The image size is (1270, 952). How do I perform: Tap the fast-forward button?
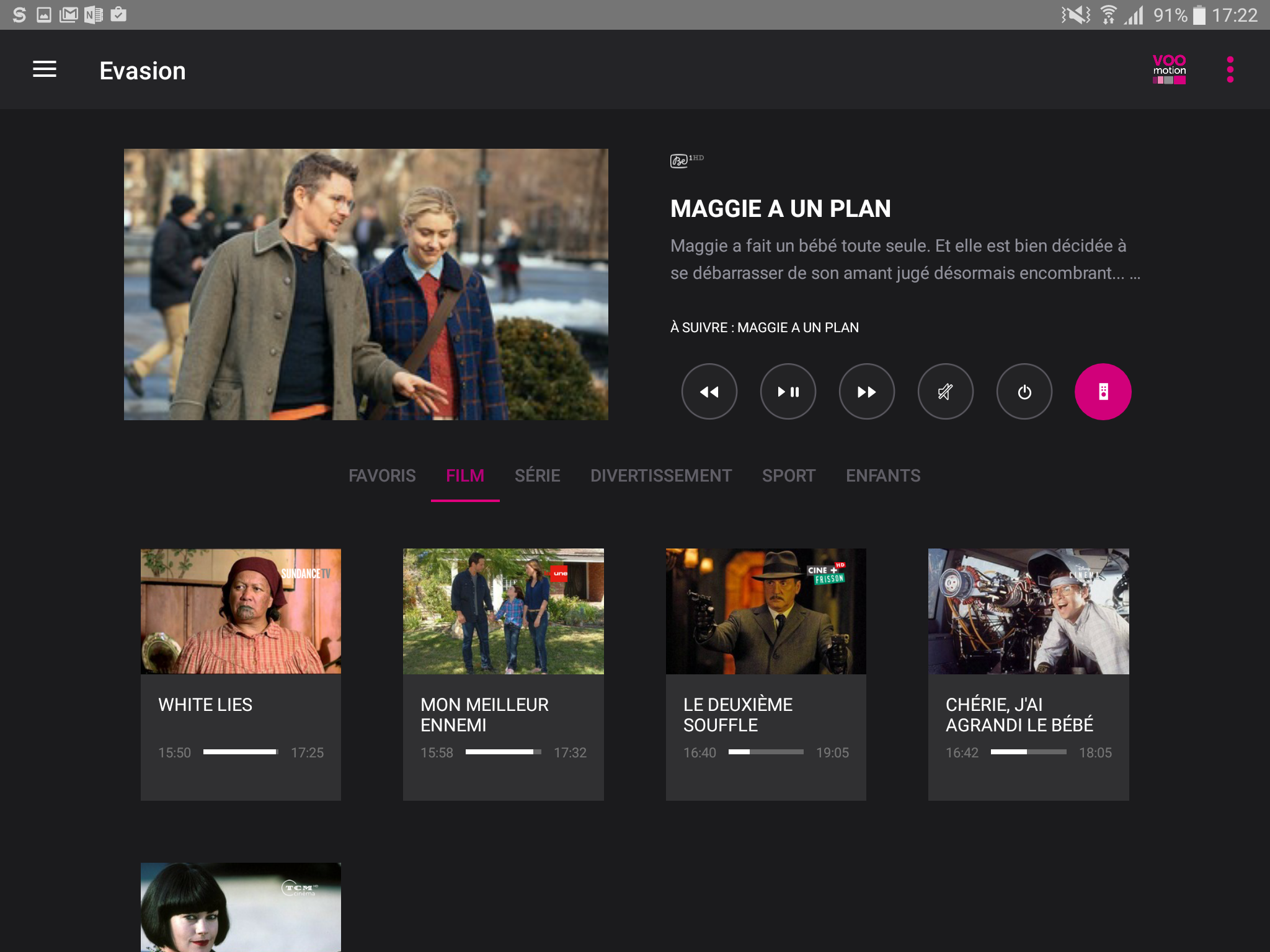point(866,392)
